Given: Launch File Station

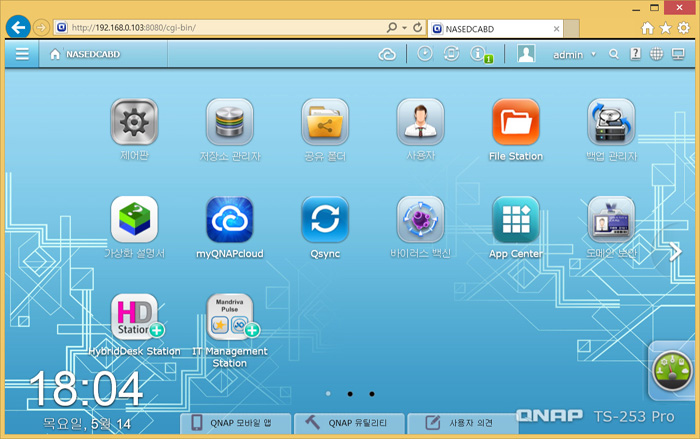Looking at the screenshot, I should (516, 122).
